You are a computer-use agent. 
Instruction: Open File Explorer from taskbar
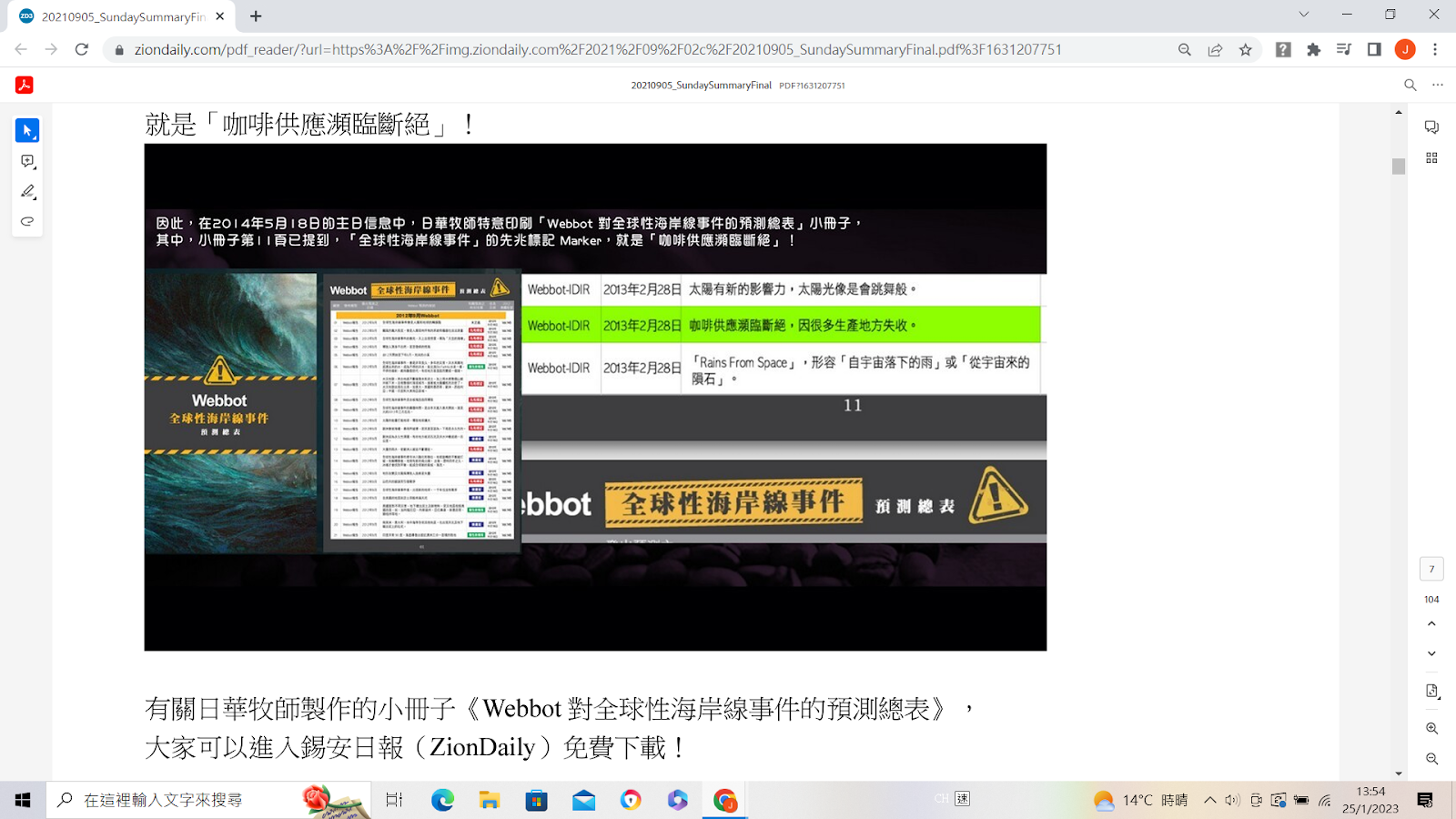490,800
